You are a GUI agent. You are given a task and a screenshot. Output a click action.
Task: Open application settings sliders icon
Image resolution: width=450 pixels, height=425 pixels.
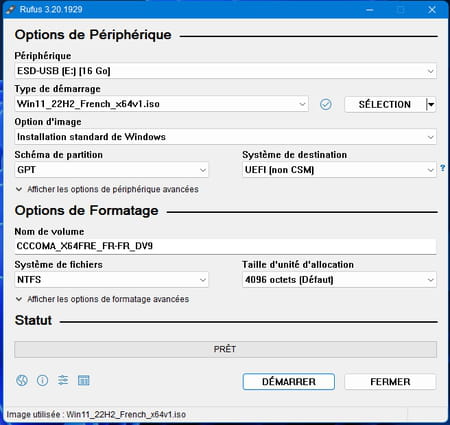click(x=63, y=380)
